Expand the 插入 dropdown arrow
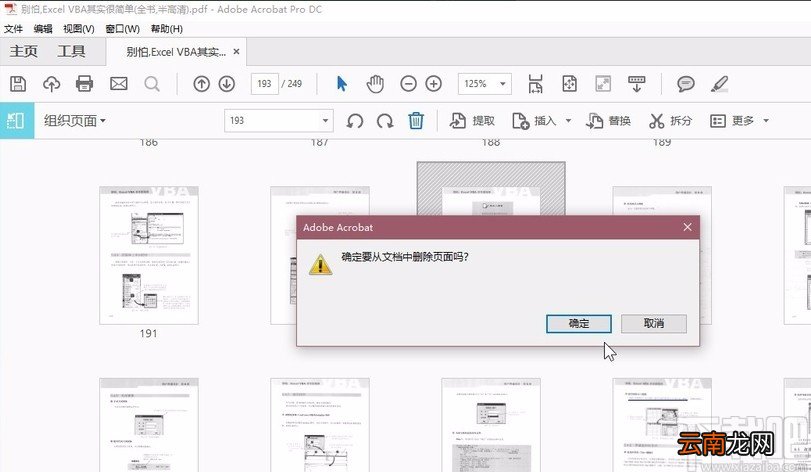The width and height of the screenshot is (811, 472). pos(568,121)
